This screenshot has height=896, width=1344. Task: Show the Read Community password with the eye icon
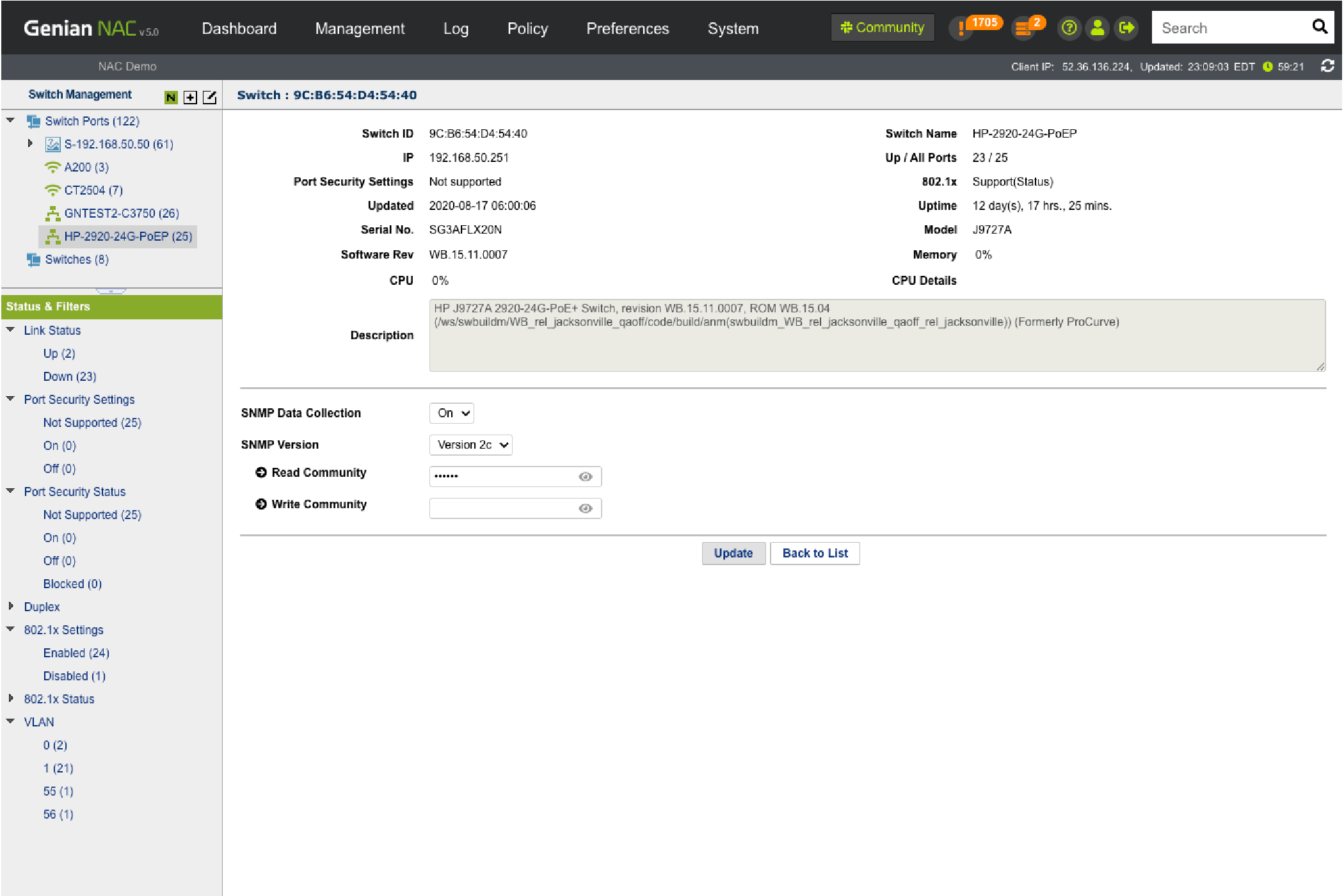(585, 477)
